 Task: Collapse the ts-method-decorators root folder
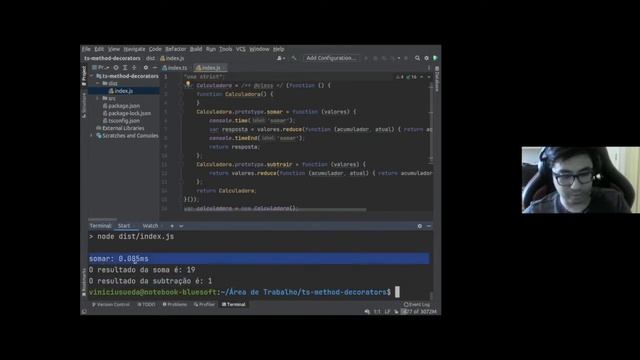[x=92, y=76]
